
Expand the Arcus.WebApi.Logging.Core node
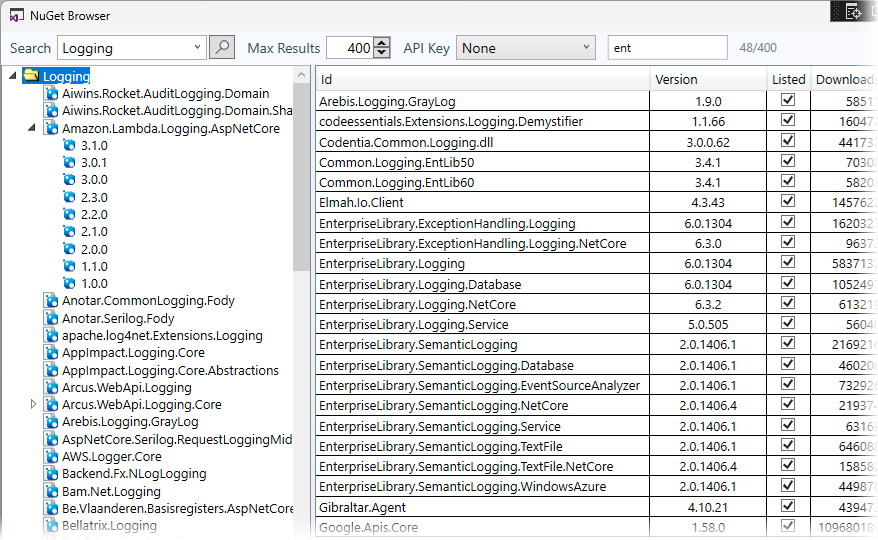[x=33, y=404]
